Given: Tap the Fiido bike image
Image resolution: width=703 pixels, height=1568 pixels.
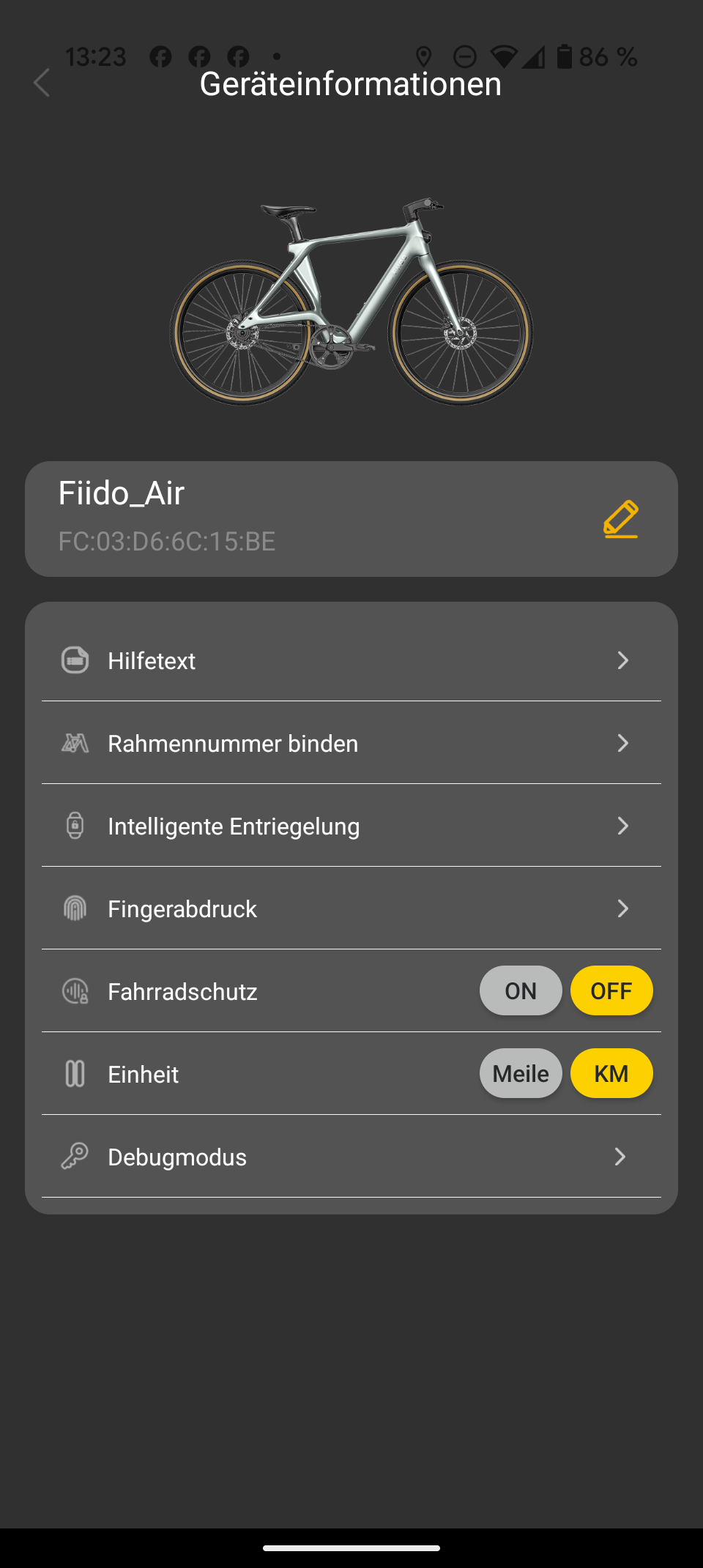Looking at the screenshot, I should [x=351, y=302].
